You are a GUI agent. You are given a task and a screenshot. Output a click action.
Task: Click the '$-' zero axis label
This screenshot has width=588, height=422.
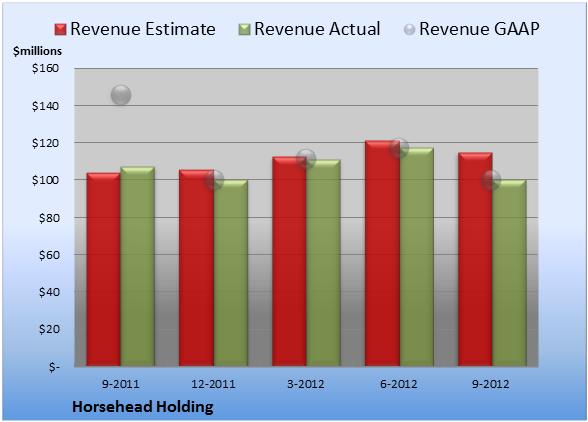tap(54, 367)
